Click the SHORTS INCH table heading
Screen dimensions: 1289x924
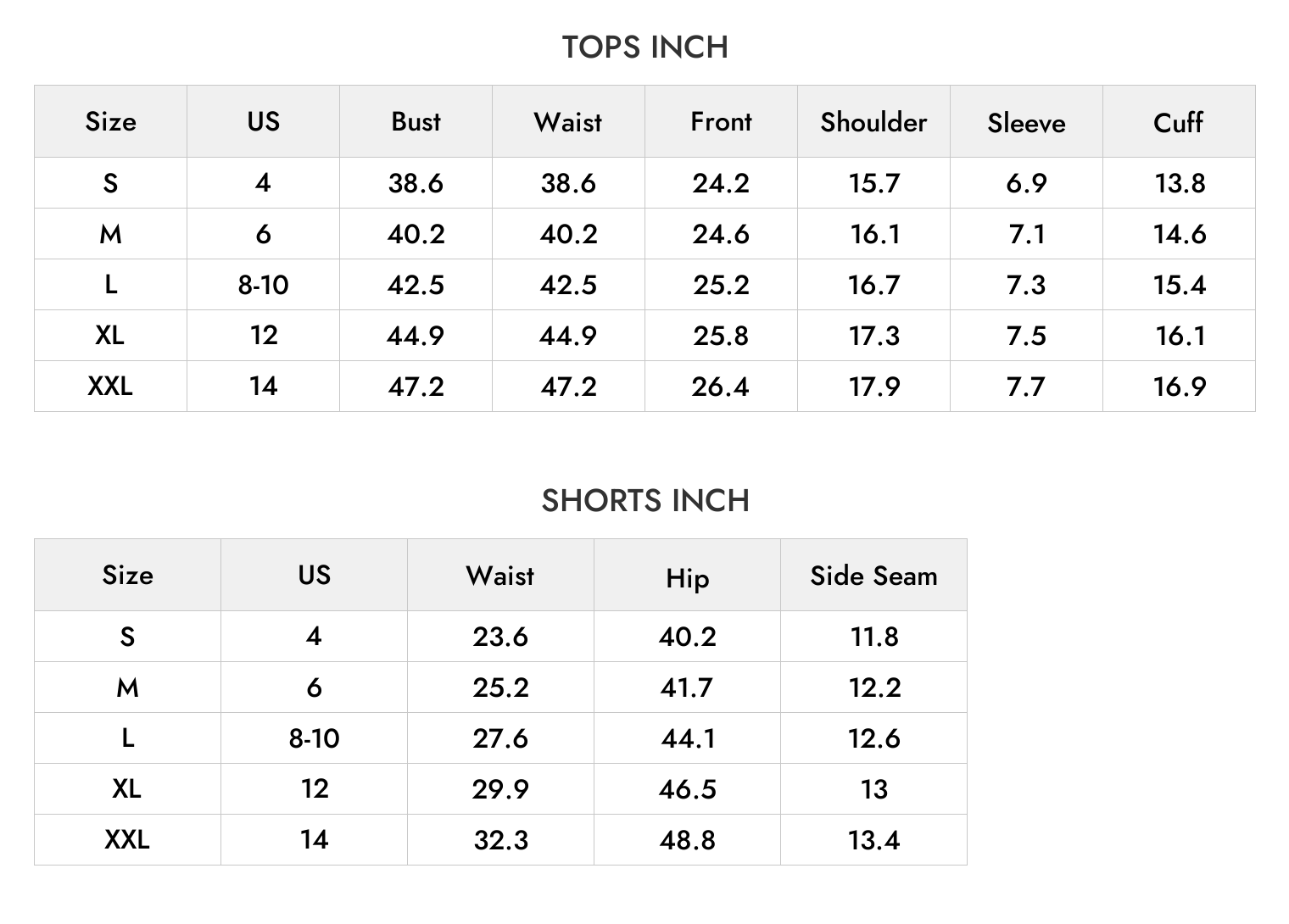pyautogui.click(x=645, y=501)
